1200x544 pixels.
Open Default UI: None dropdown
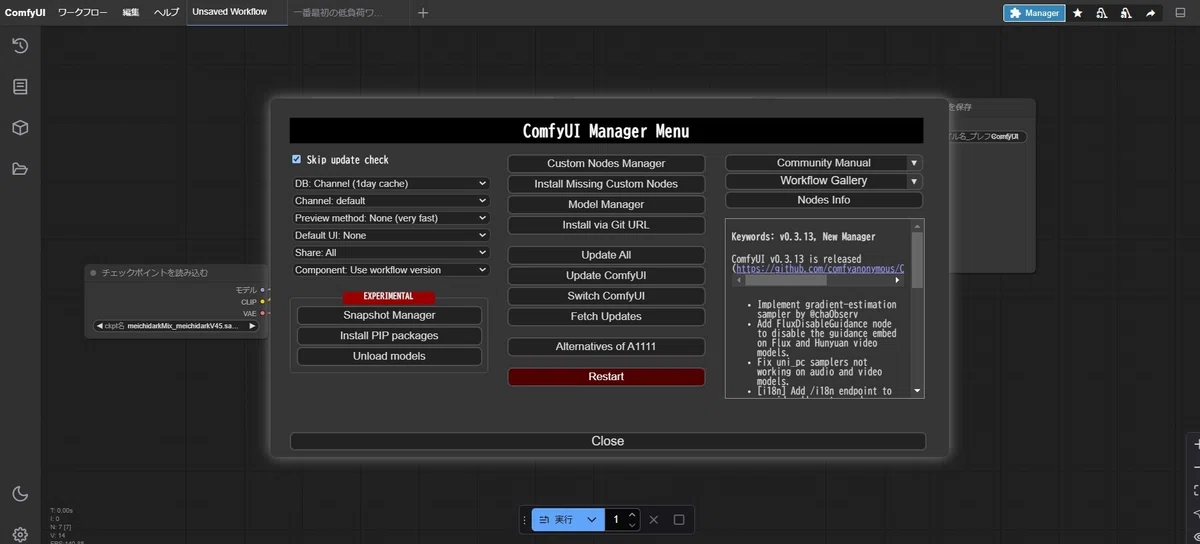click(390, 235)
